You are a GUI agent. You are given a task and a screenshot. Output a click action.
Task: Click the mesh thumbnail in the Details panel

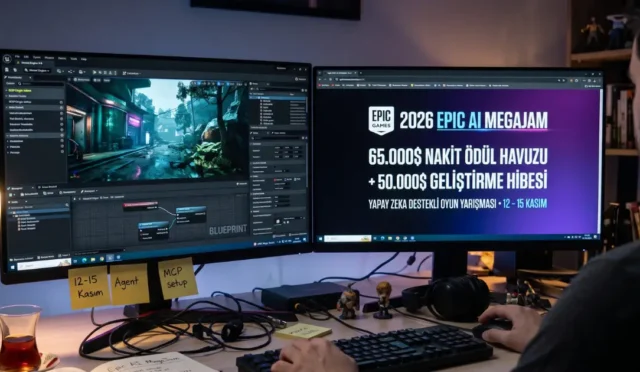(x=278, y=221)
